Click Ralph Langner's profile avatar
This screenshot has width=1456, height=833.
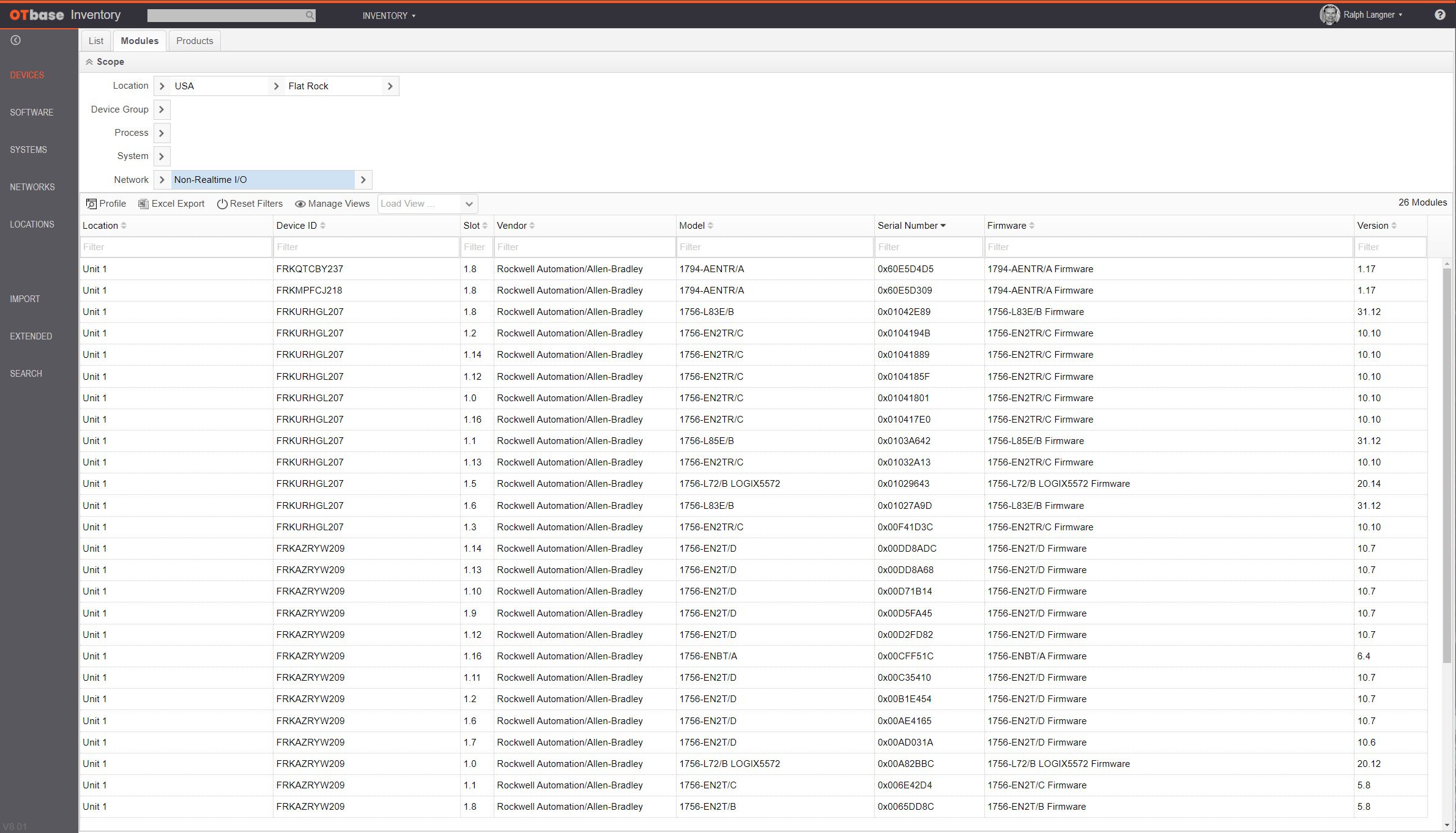click(1329, 15)
